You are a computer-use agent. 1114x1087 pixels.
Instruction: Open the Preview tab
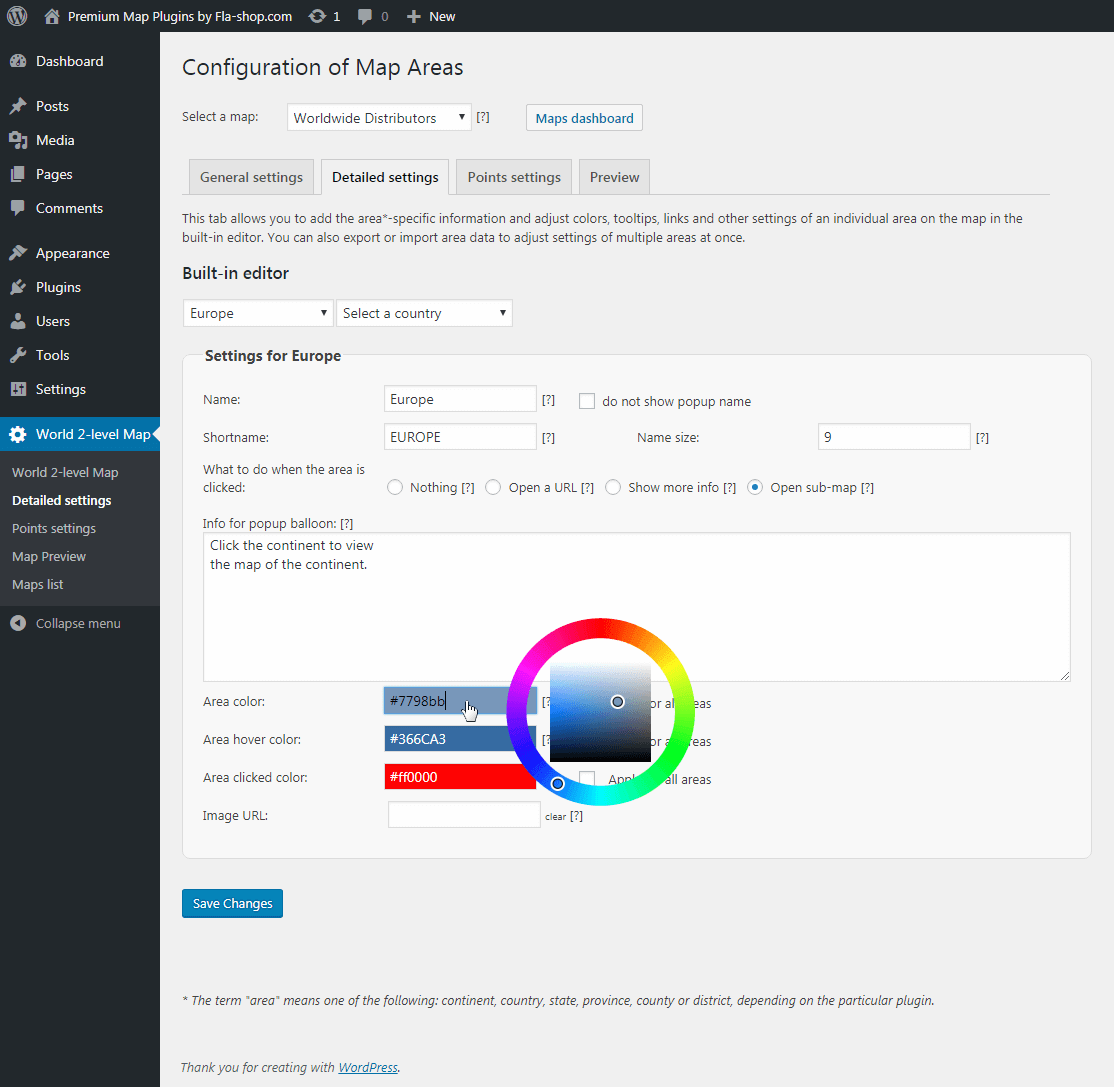coord(615,177)
